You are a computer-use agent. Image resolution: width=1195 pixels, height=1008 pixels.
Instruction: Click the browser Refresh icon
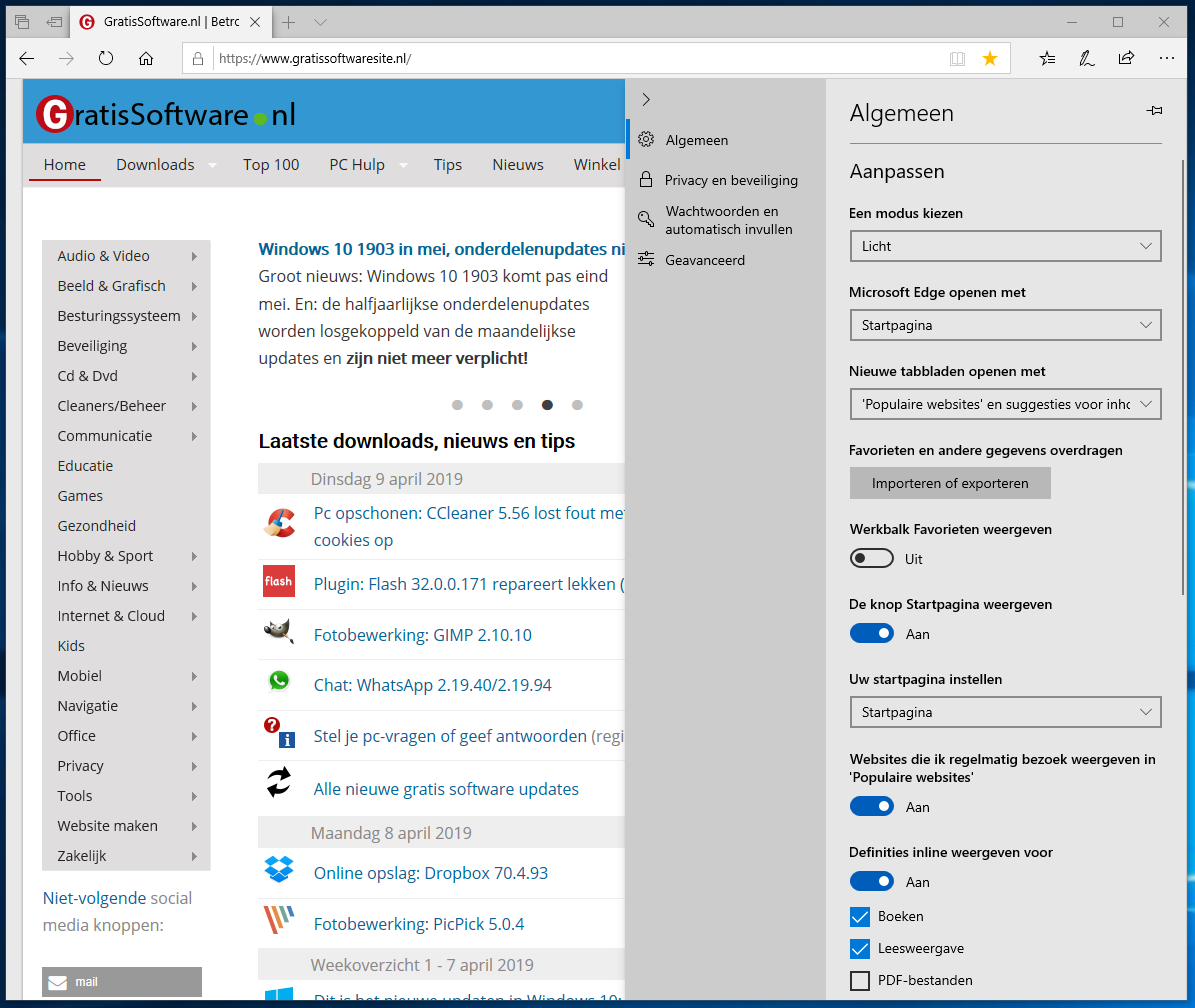point(106,58)
